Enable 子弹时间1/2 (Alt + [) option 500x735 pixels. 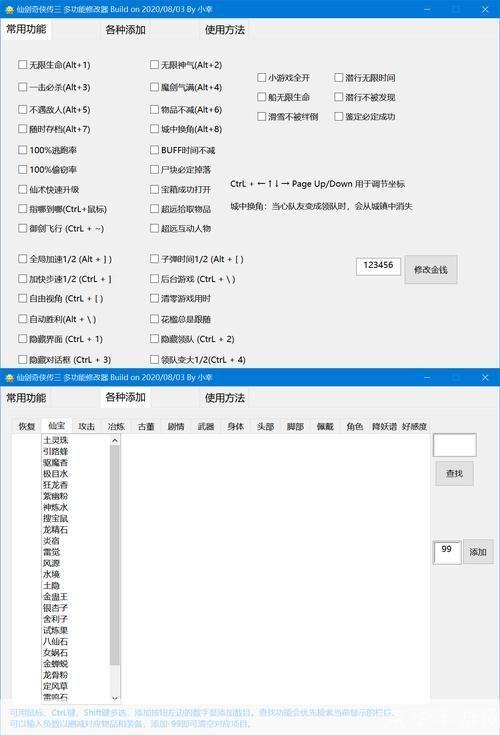click(x=154, y=259)
